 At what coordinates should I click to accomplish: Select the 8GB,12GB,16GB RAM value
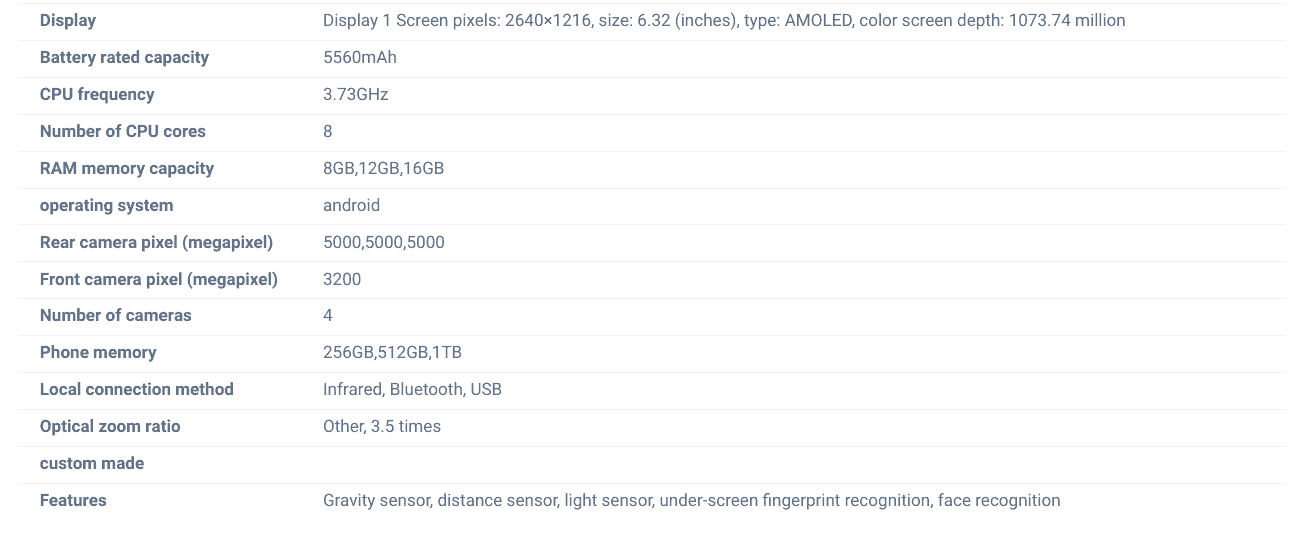[x=383, y=168]
